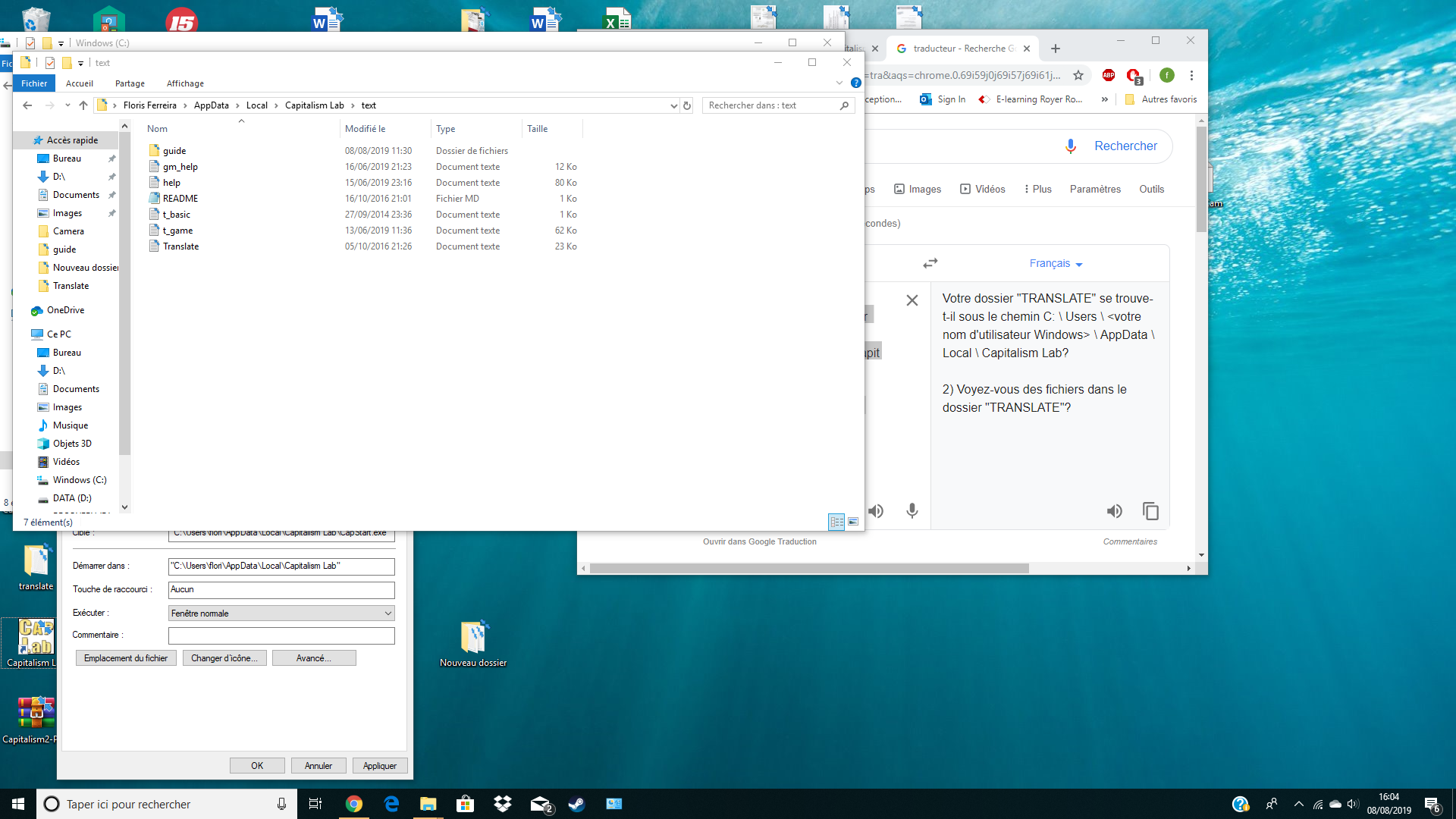Open the Windows Start menu

(x=18, y=804)
